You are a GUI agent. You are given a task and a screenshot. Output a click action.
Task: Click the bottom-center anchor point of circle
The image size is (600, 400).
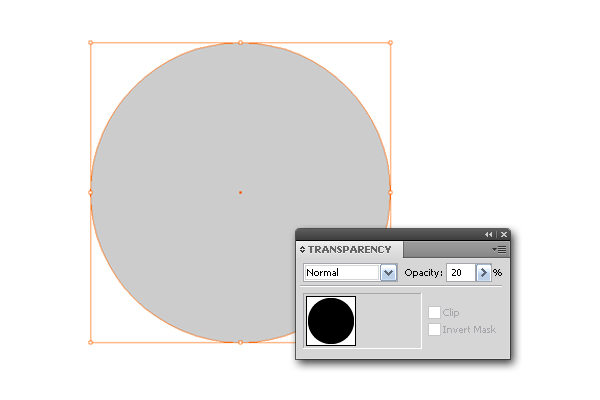tap(240, 342)
